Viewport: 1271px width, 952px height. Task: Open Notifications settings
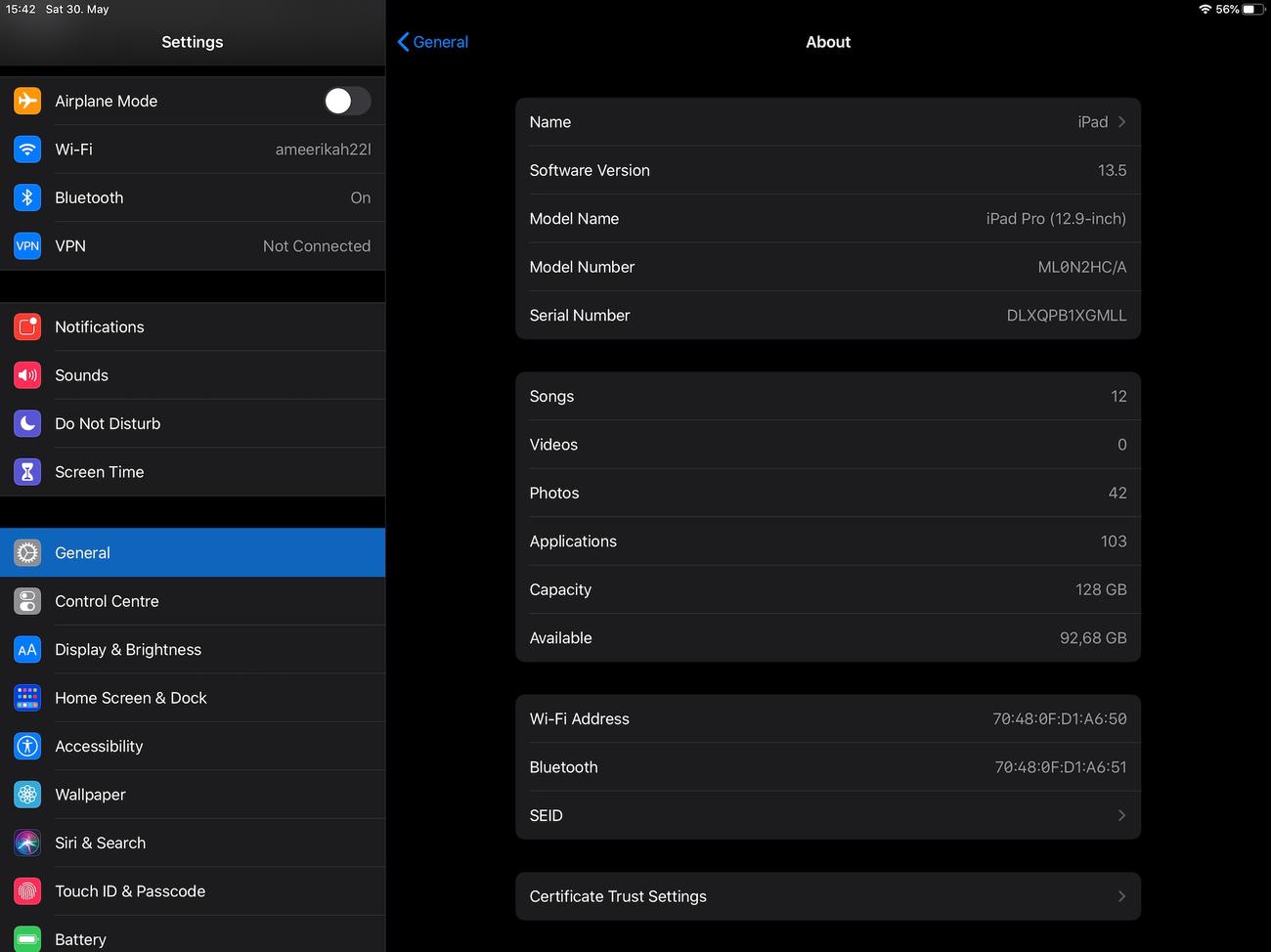coord(193,326)
